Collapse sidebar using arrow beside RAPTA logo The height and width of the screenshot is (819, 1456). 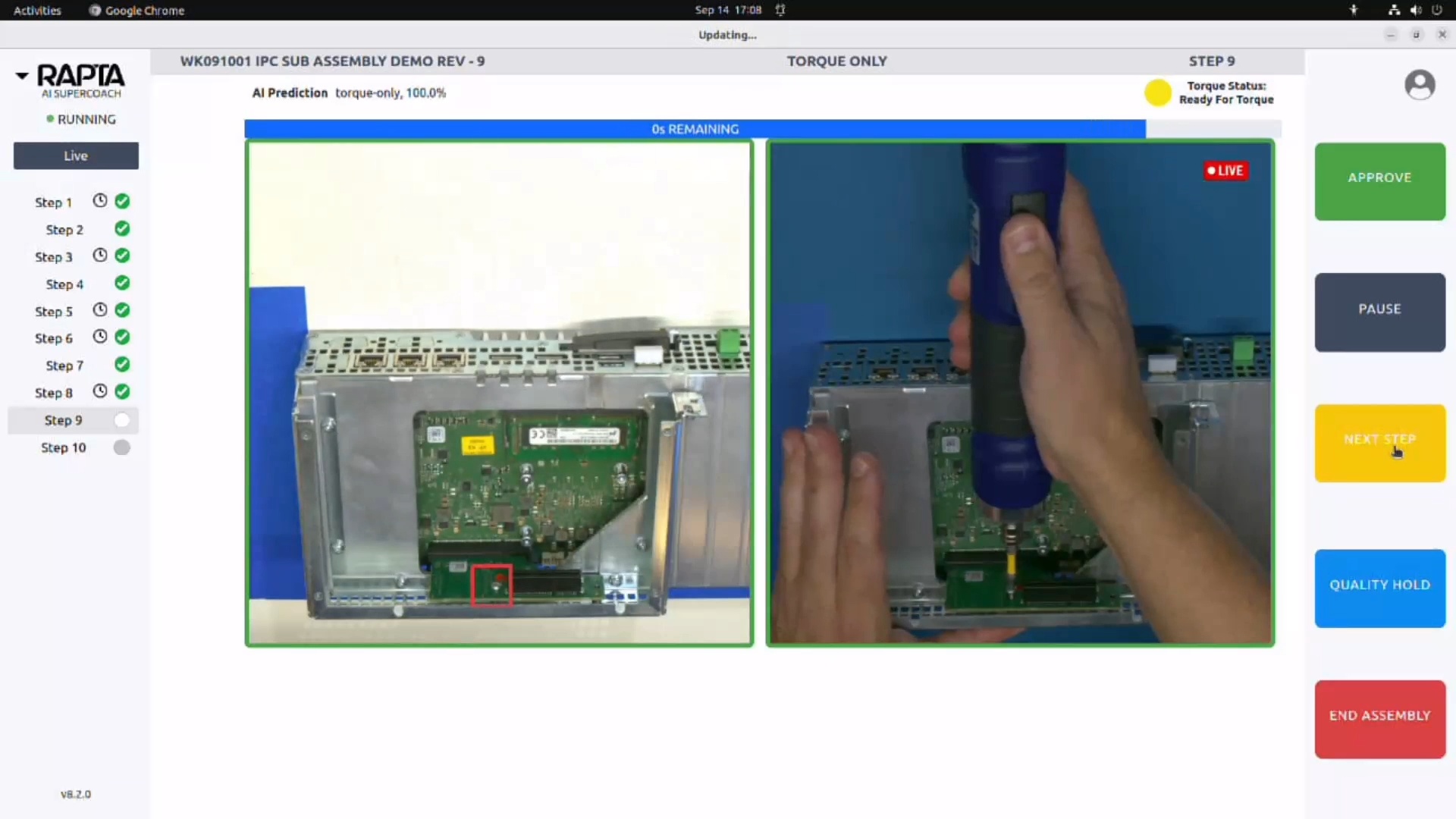pyautogui.click(x=22, y=75)
